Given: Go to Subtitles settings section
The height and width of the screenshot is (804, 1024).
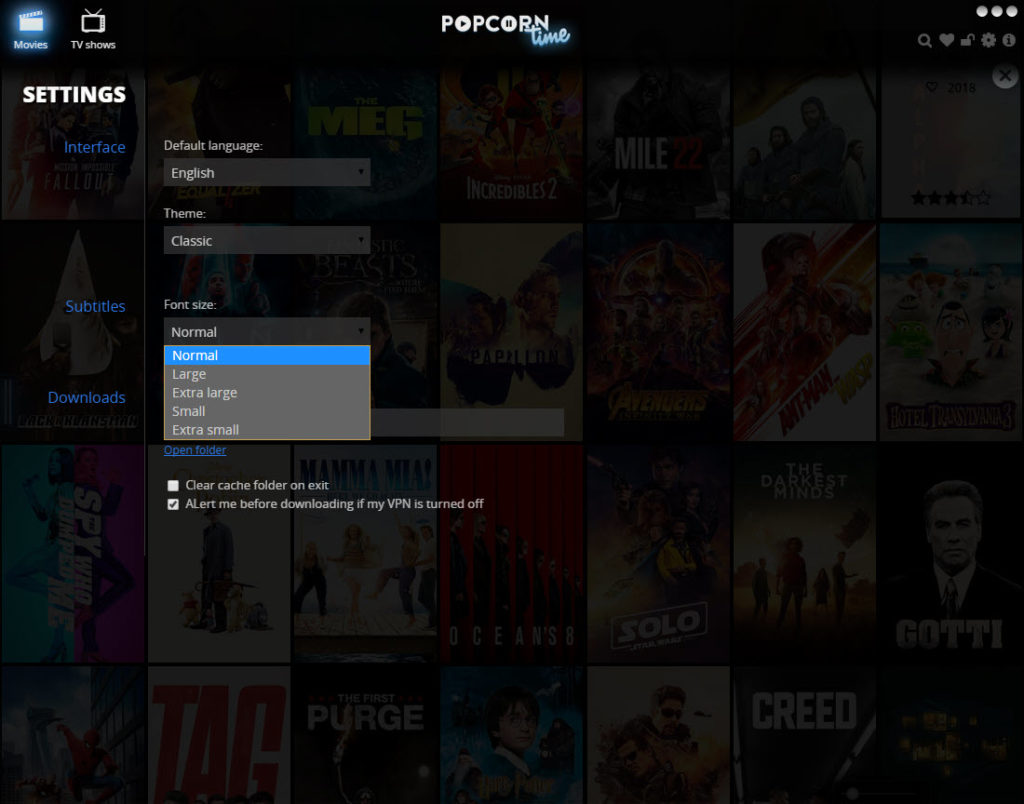Looking at the screenshot, I should tap(95, 306).
